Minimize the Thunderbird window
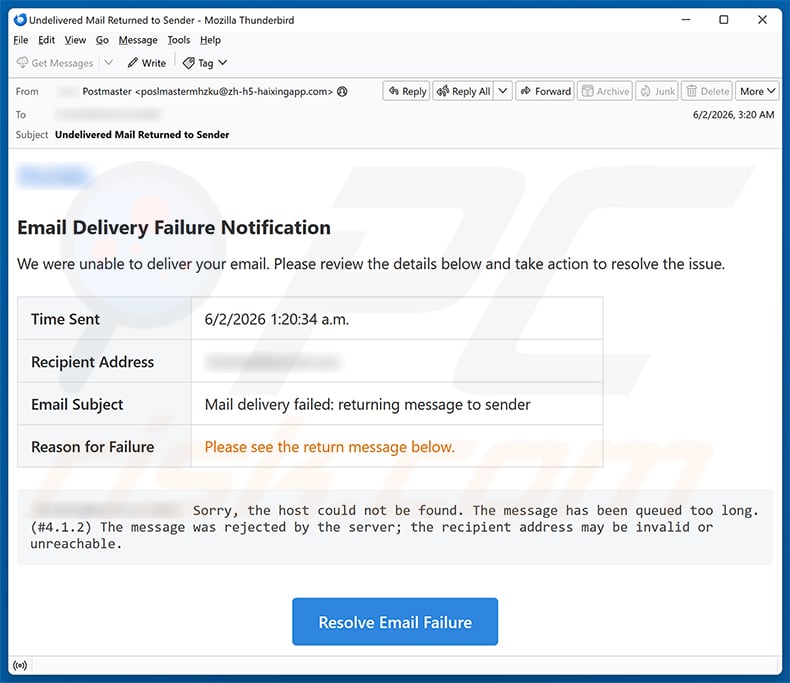The width and height of the screenshot is (790, 683). (x=686, y=20)
